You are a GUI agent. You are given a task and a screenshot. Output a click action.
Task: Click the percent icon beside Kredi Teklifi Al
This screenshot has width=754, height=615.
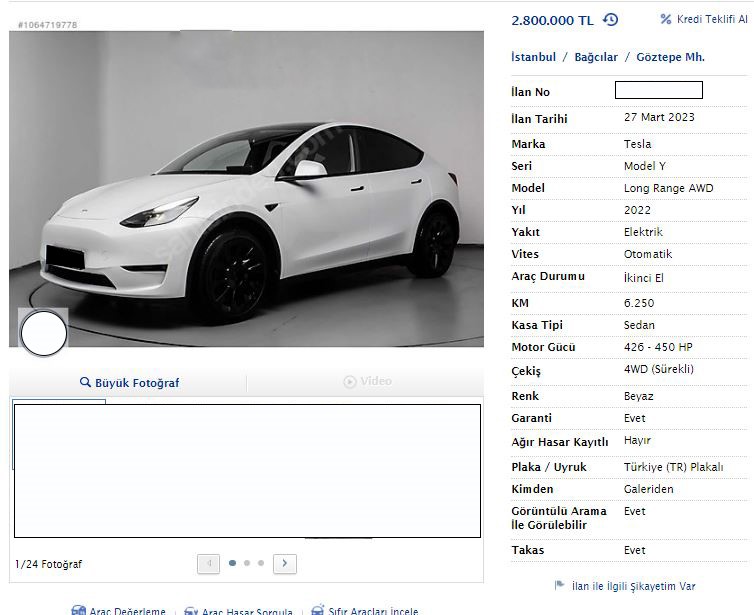click(x=666, y=20)
